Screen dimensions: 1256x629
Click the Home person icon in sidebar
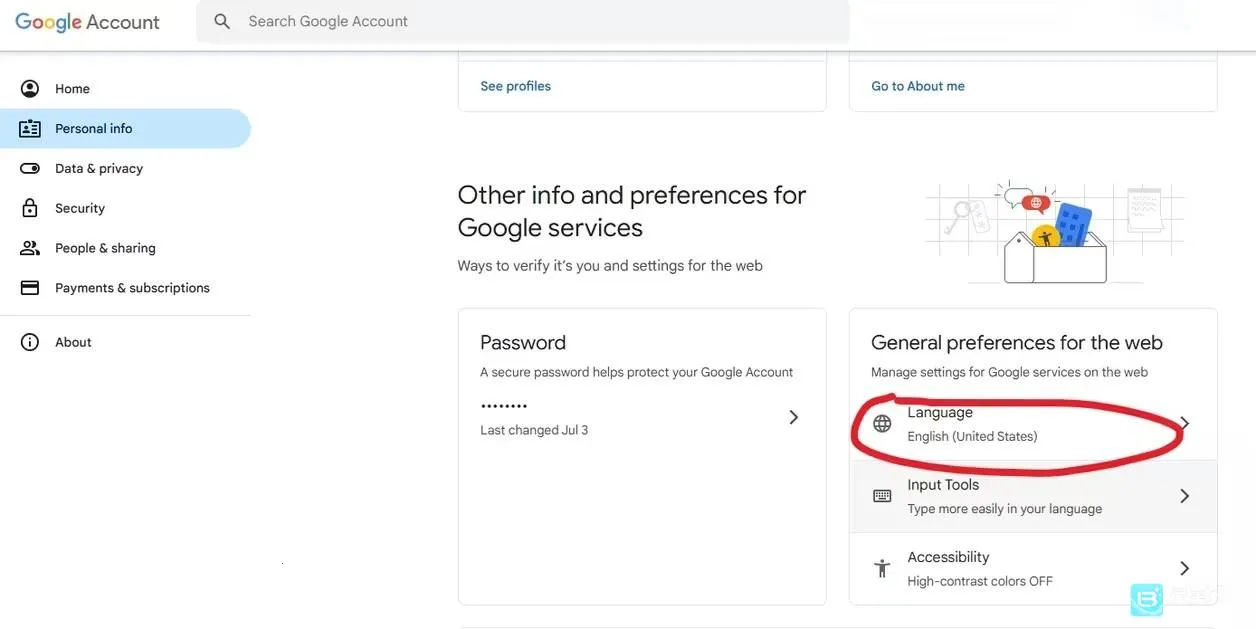click(30, 89)
